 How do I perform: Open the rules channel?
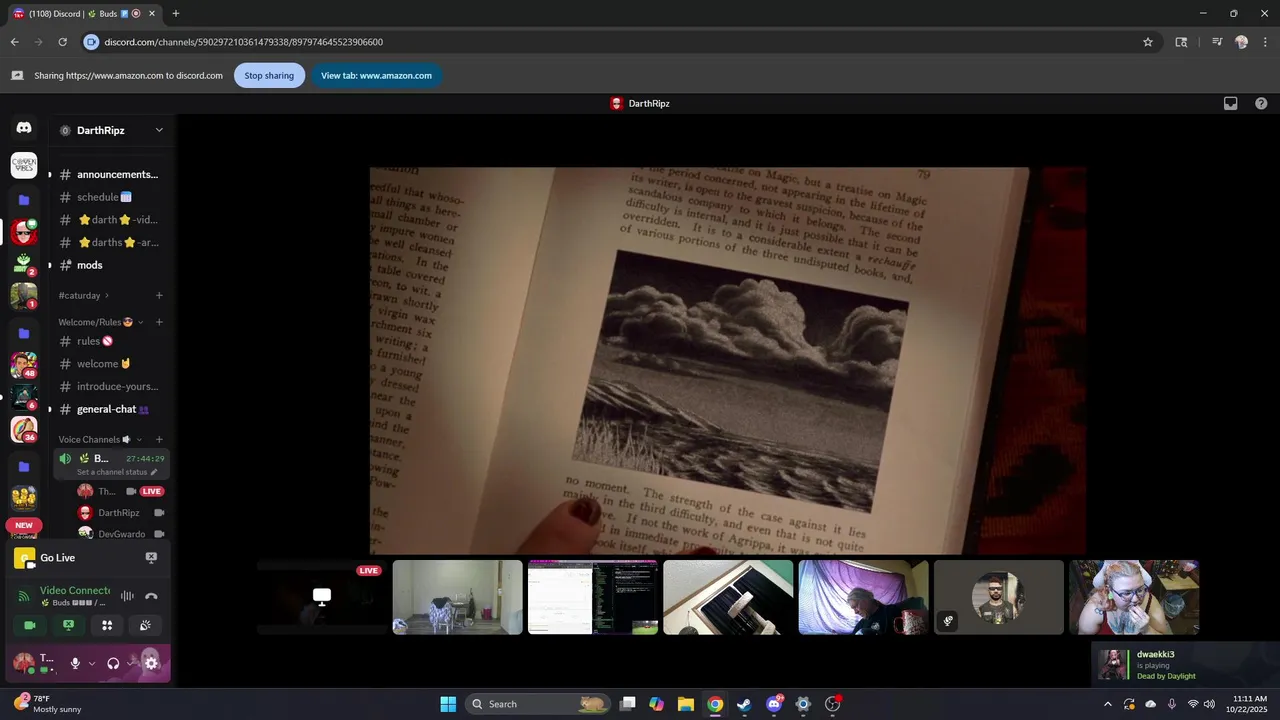coord(108,341)
